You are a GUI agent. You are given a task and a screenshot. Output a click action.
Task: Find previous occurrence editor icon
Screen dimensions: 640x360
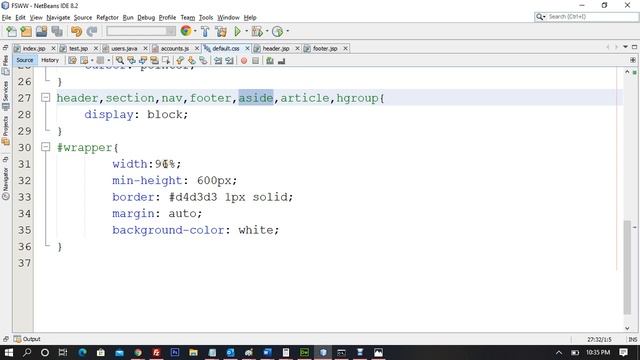[131, 60]
